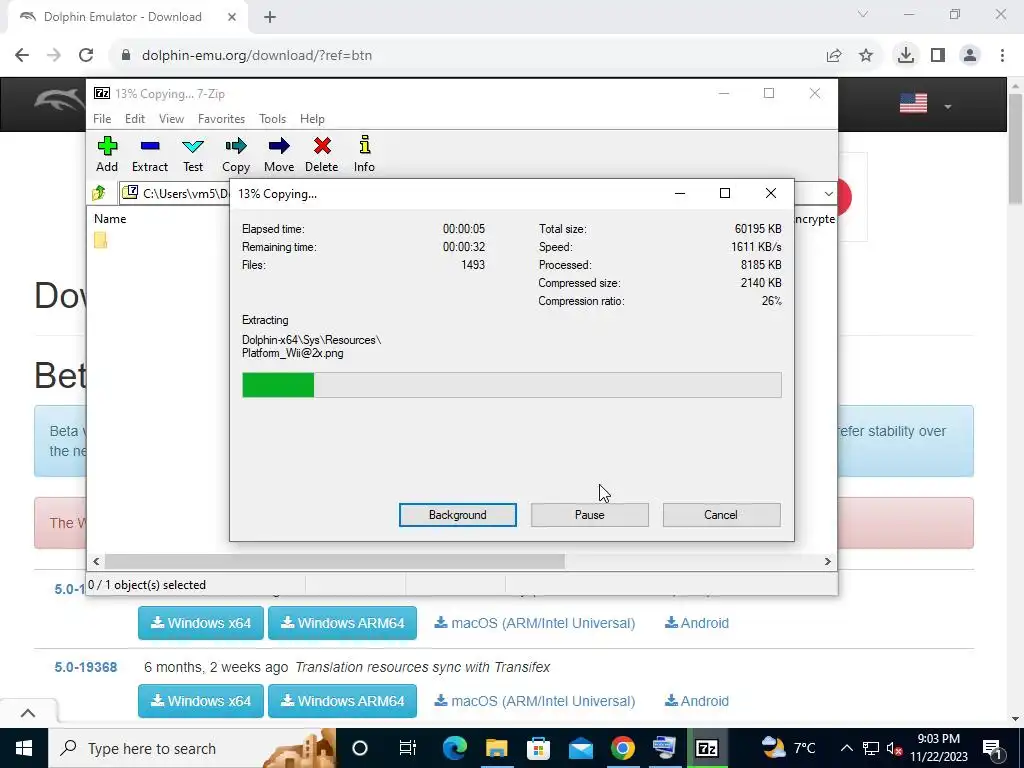Viewport: 1024px width, 768px height.
Task: Click the Test toolbar icon in 7-Zip
Action: click(x=193, y=154)
